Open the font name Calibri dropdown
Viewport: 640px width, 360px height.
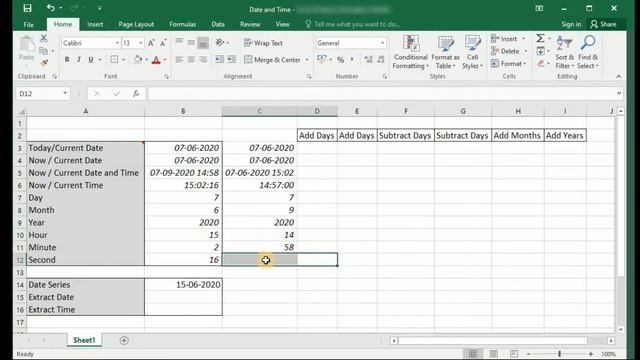[x=117, y=43]
